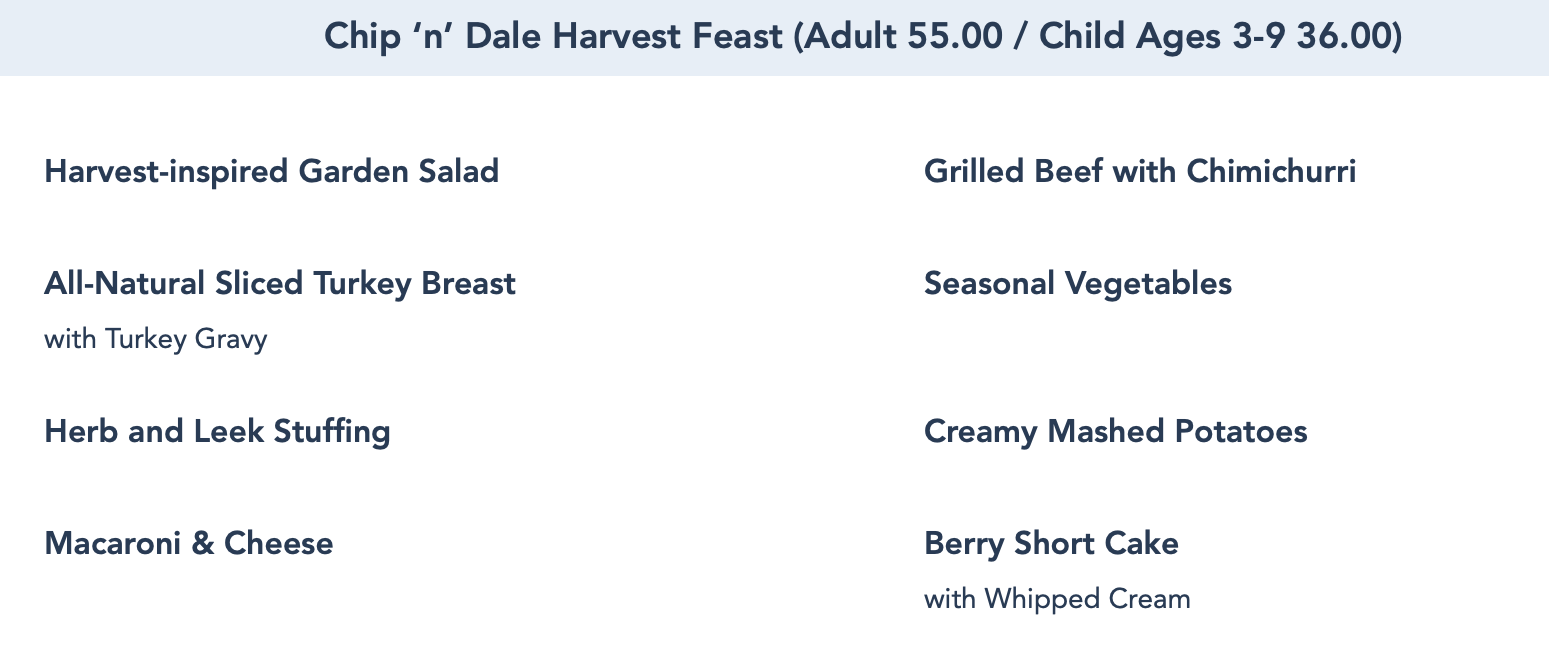Click the 'with Turkey Gravy' description
Screen dimensions: 1549x667
[x=156, y=339]
